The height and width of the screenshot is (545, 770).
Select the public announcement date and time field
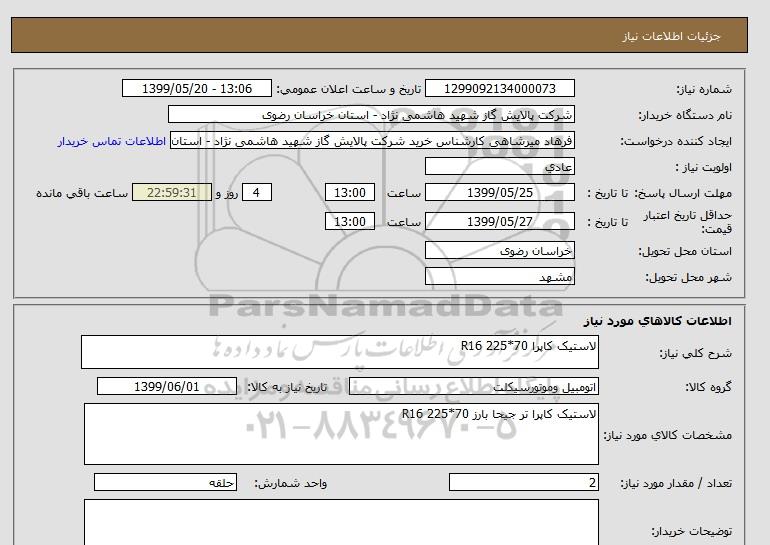pos(196,89)
